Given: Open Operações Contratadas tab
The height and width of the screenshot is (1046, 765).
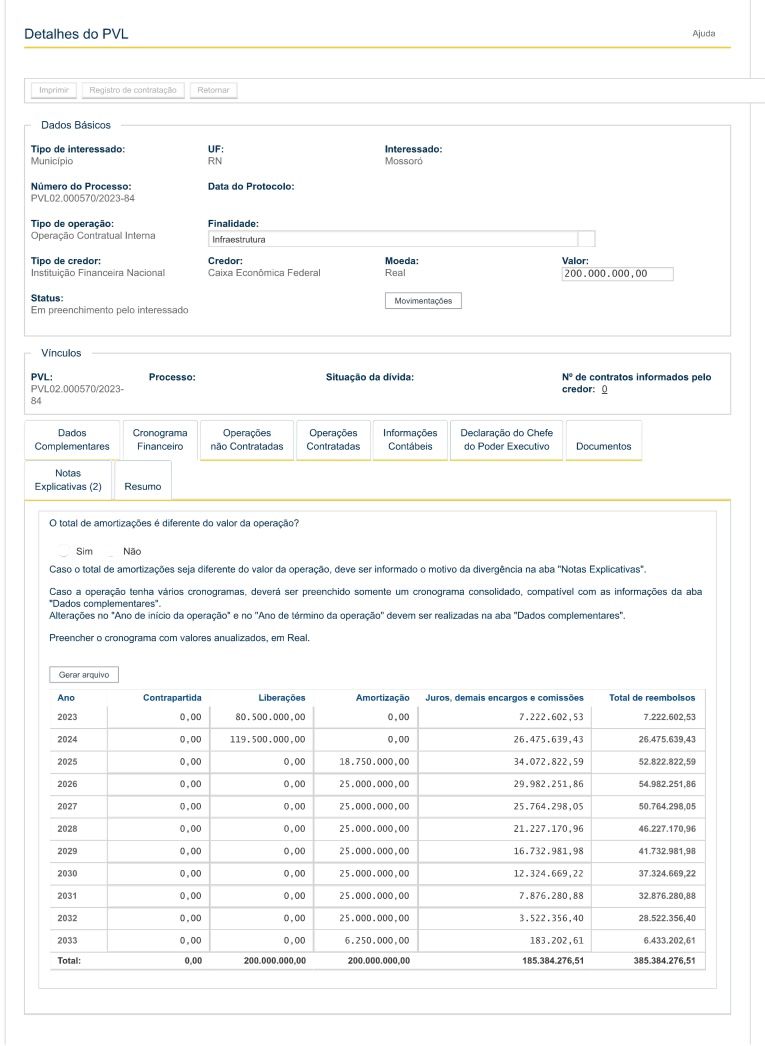Looking at the screenshot, I should 333,440.
